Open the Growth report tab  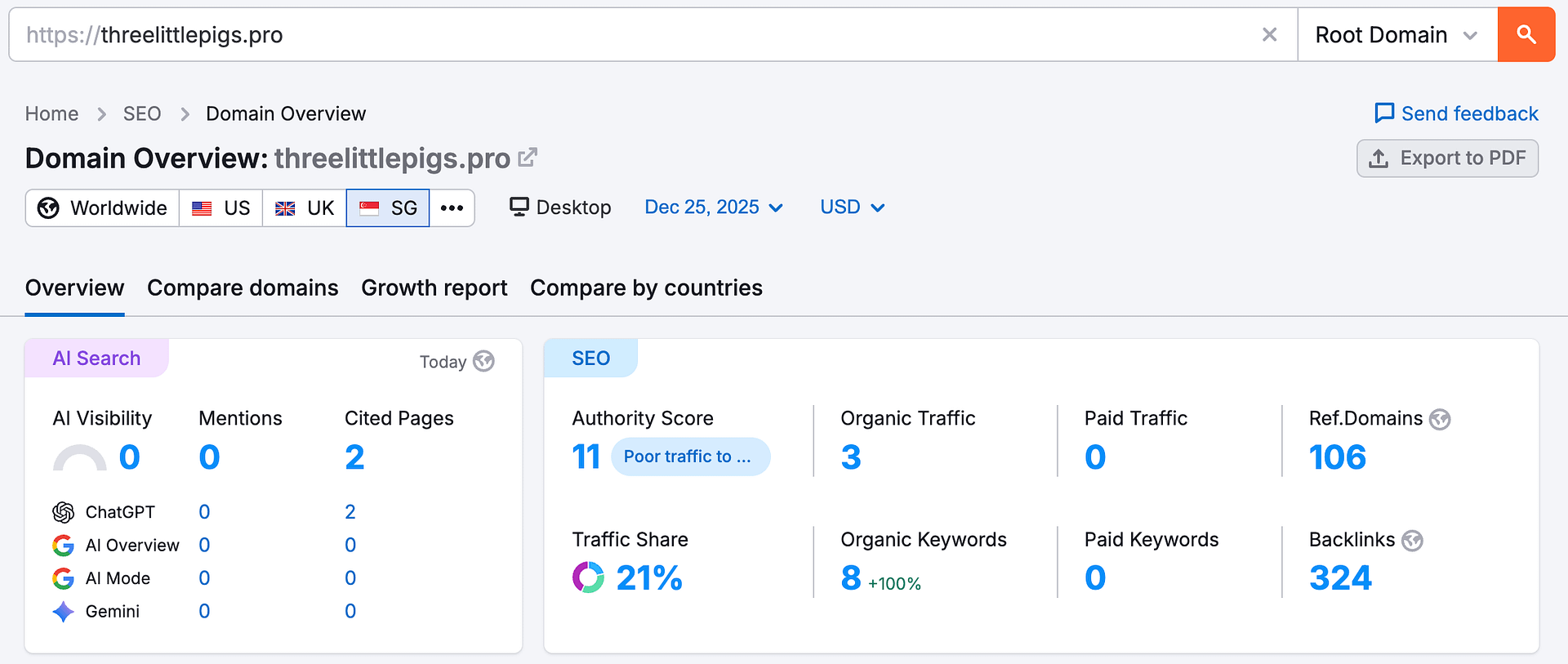(x=434, y=287)
